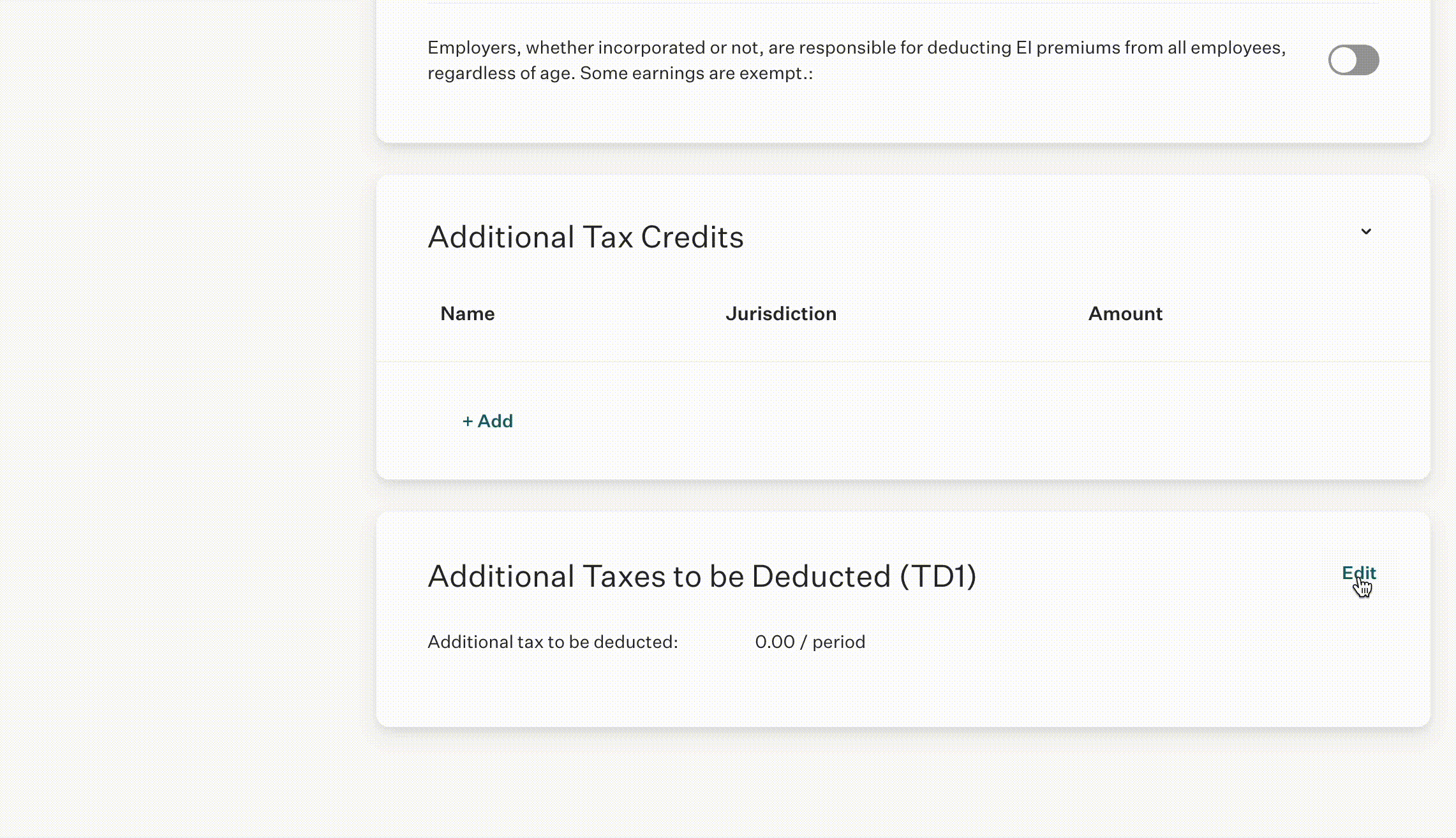This screenshot has width=1456, height=838.
Task: Click the EI premiums employer description text
Action: tap(856, 60)
